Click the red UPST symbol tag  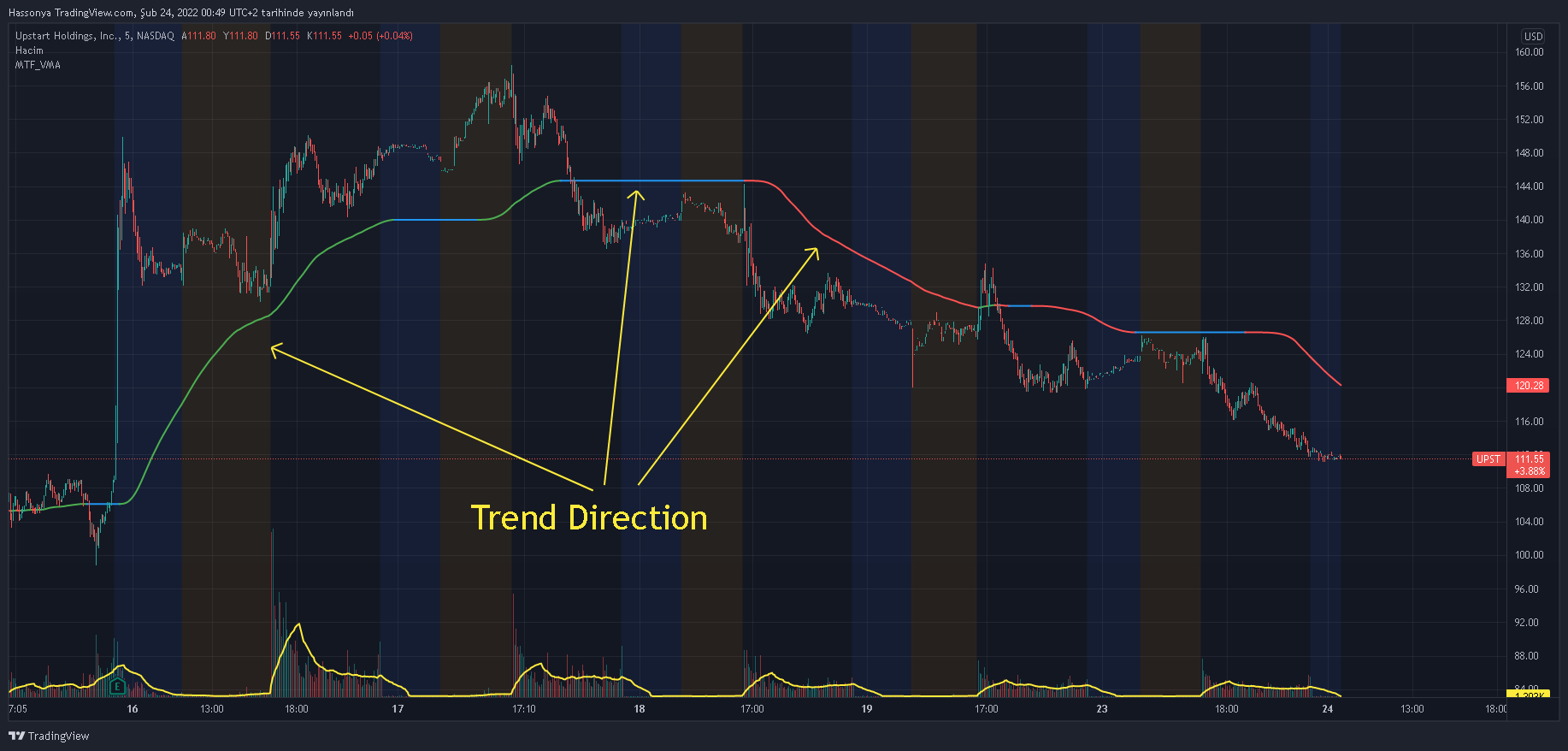pyautogui.click(x=1488, y=459)
